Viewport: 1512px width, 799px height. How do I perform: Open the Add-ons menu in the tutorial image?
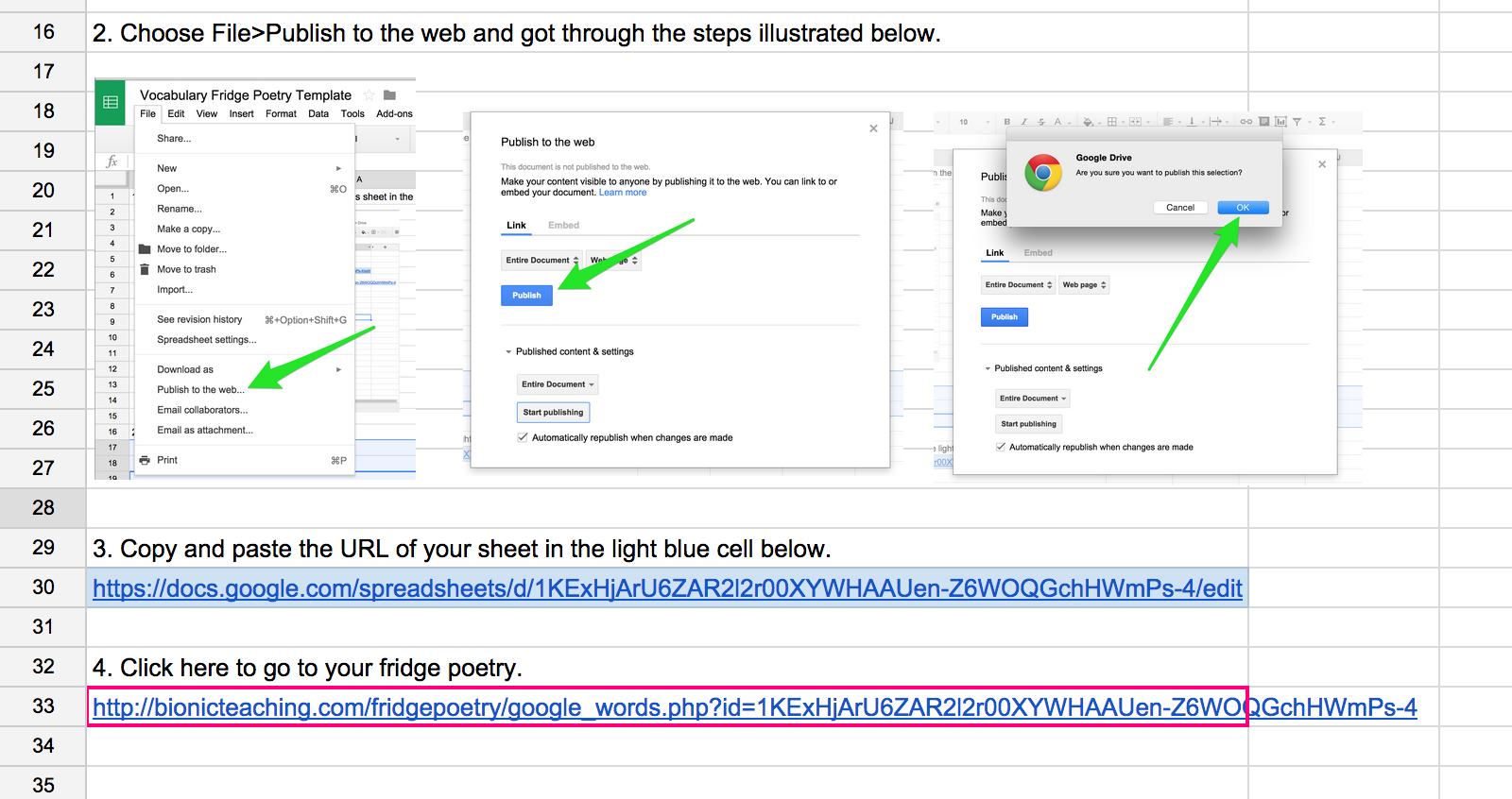[394, 113]
